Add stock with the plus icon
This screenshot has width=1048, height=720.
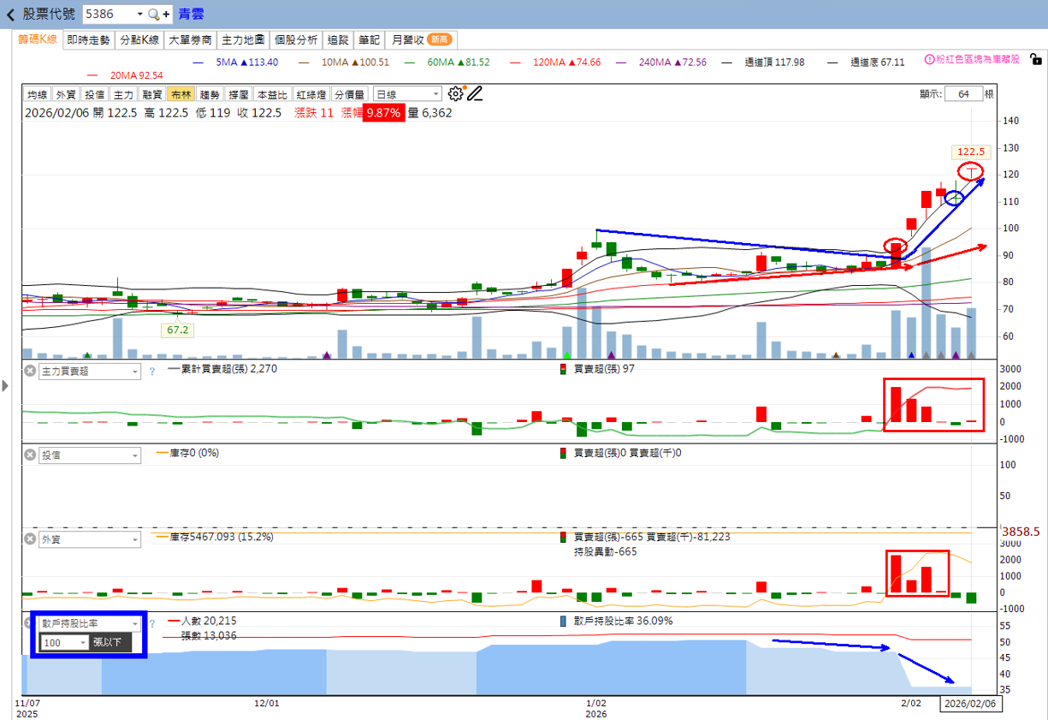coord(166,14)
